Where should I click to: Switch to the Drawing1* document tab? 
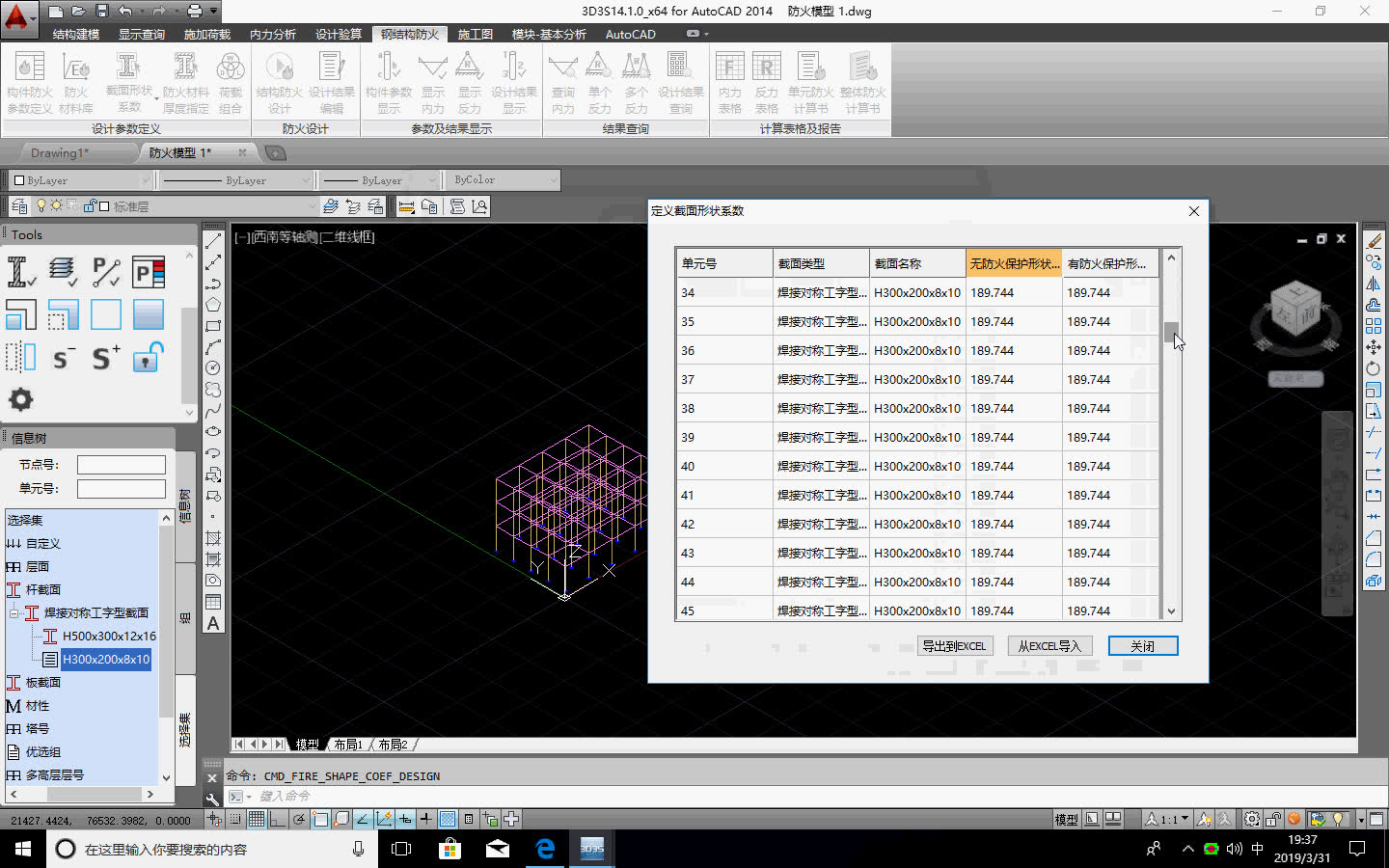(x=60, y=152)
